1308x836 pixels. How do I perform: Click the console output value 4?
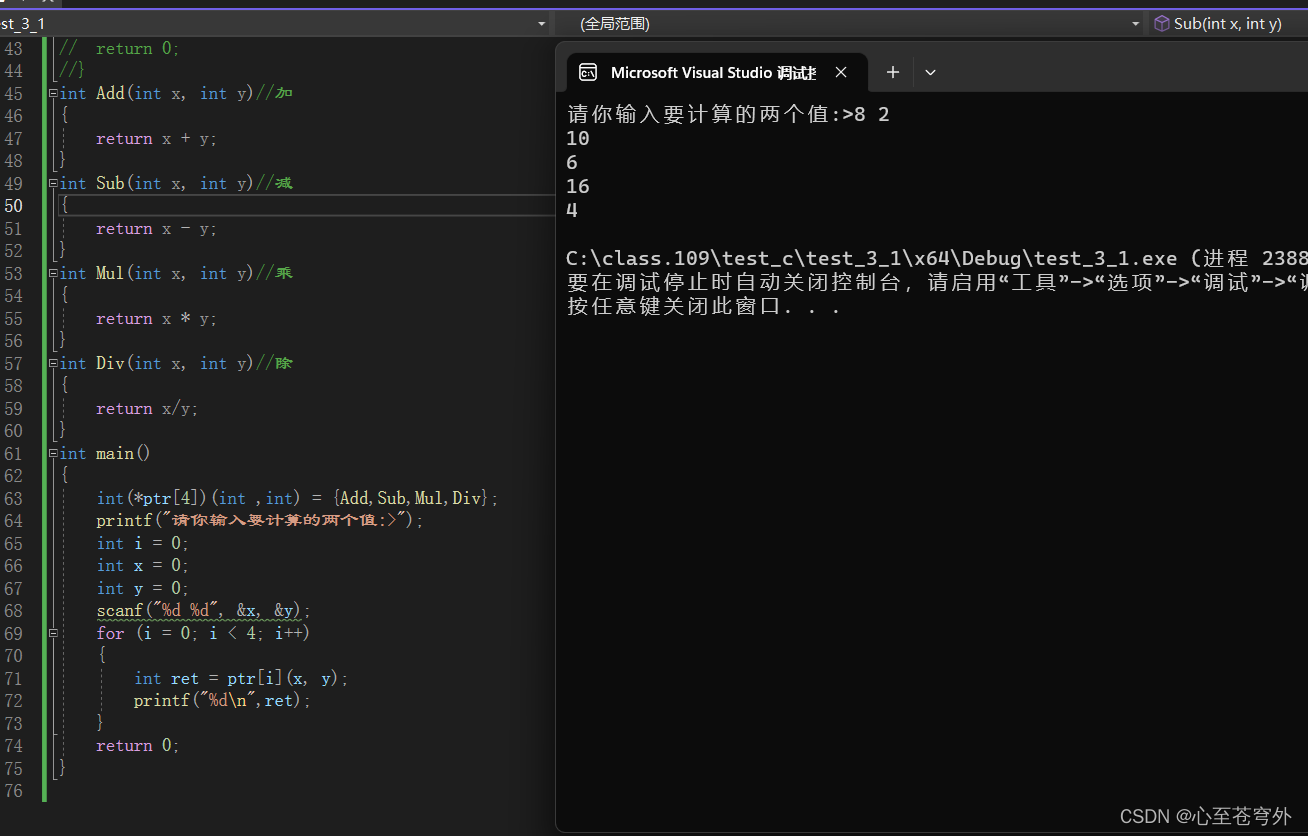click(572, 210)
